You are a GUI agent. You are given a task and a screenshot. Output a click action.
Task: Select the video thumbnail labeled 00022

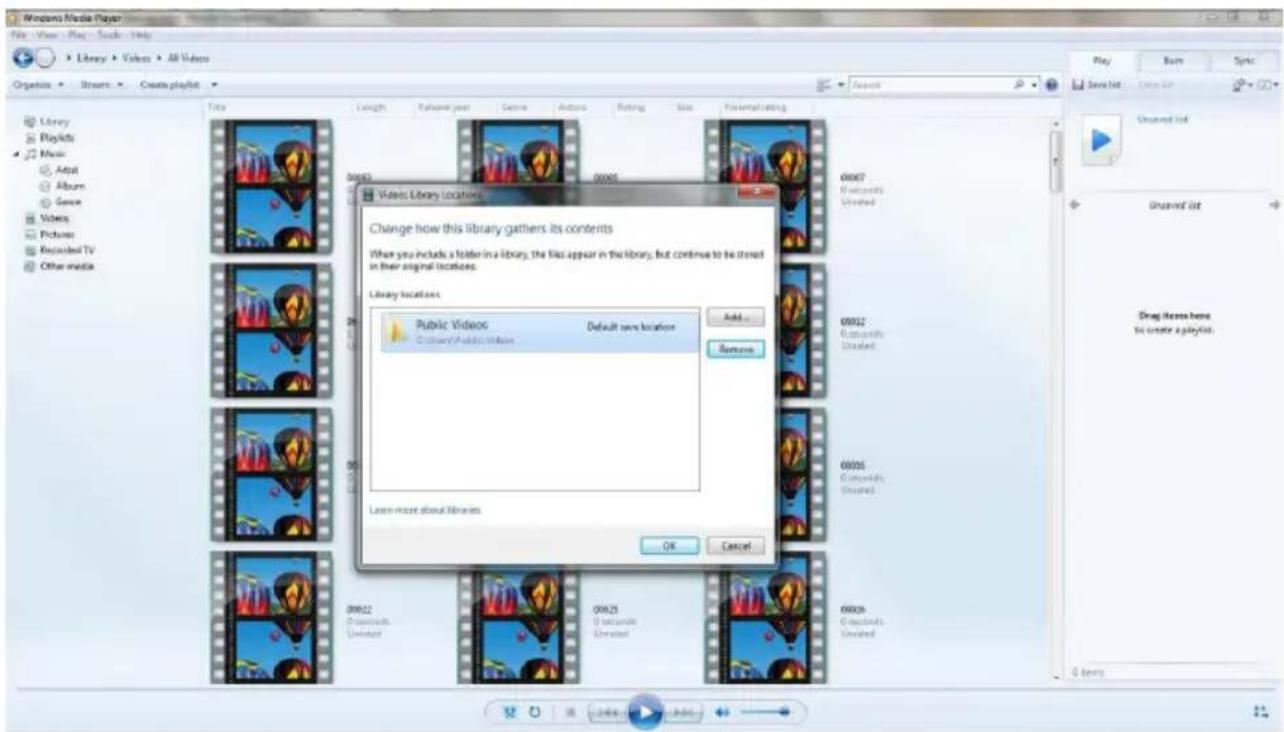[271, 620]
